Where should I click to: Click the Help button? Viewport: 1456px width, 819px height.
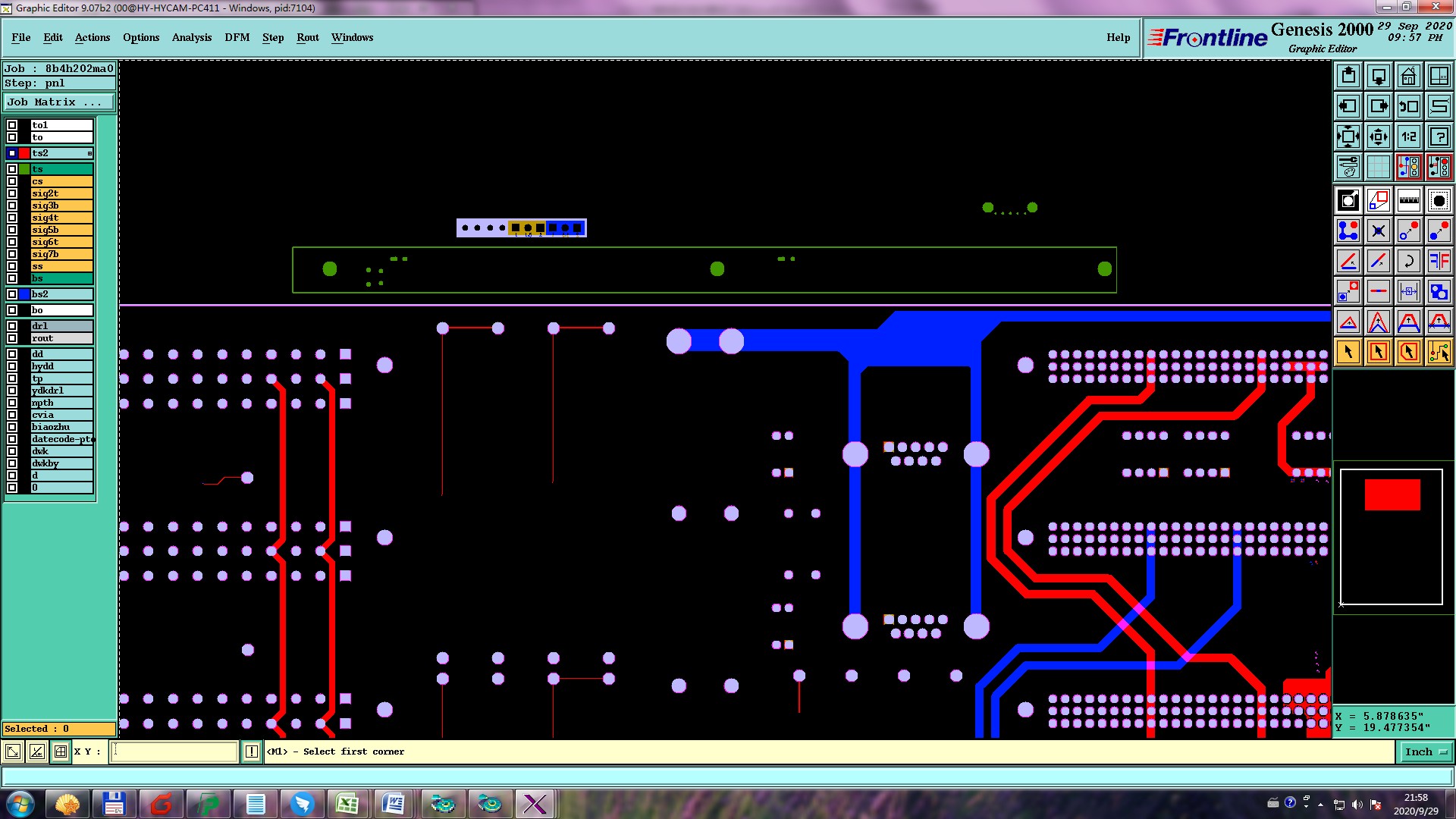tap(1118, 37)
